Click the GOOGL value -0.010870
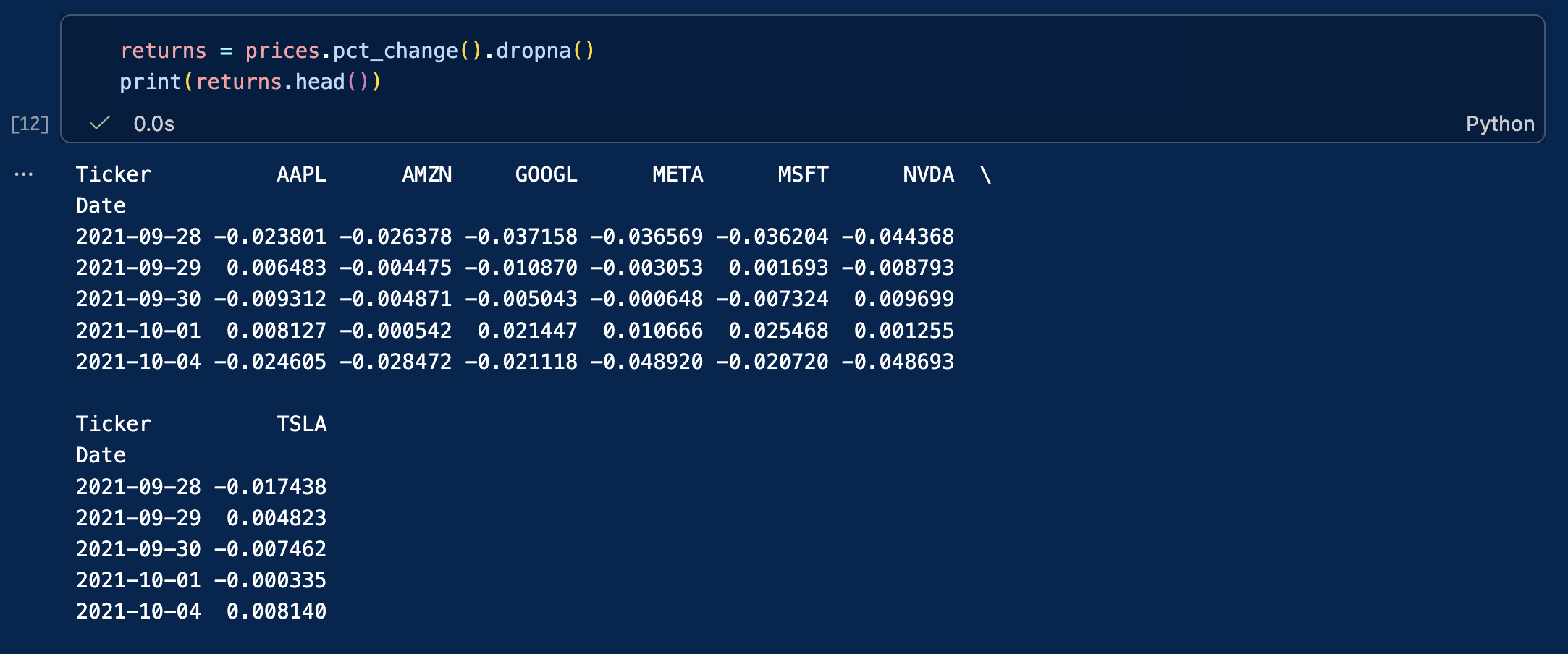 [x=522, y=268]
